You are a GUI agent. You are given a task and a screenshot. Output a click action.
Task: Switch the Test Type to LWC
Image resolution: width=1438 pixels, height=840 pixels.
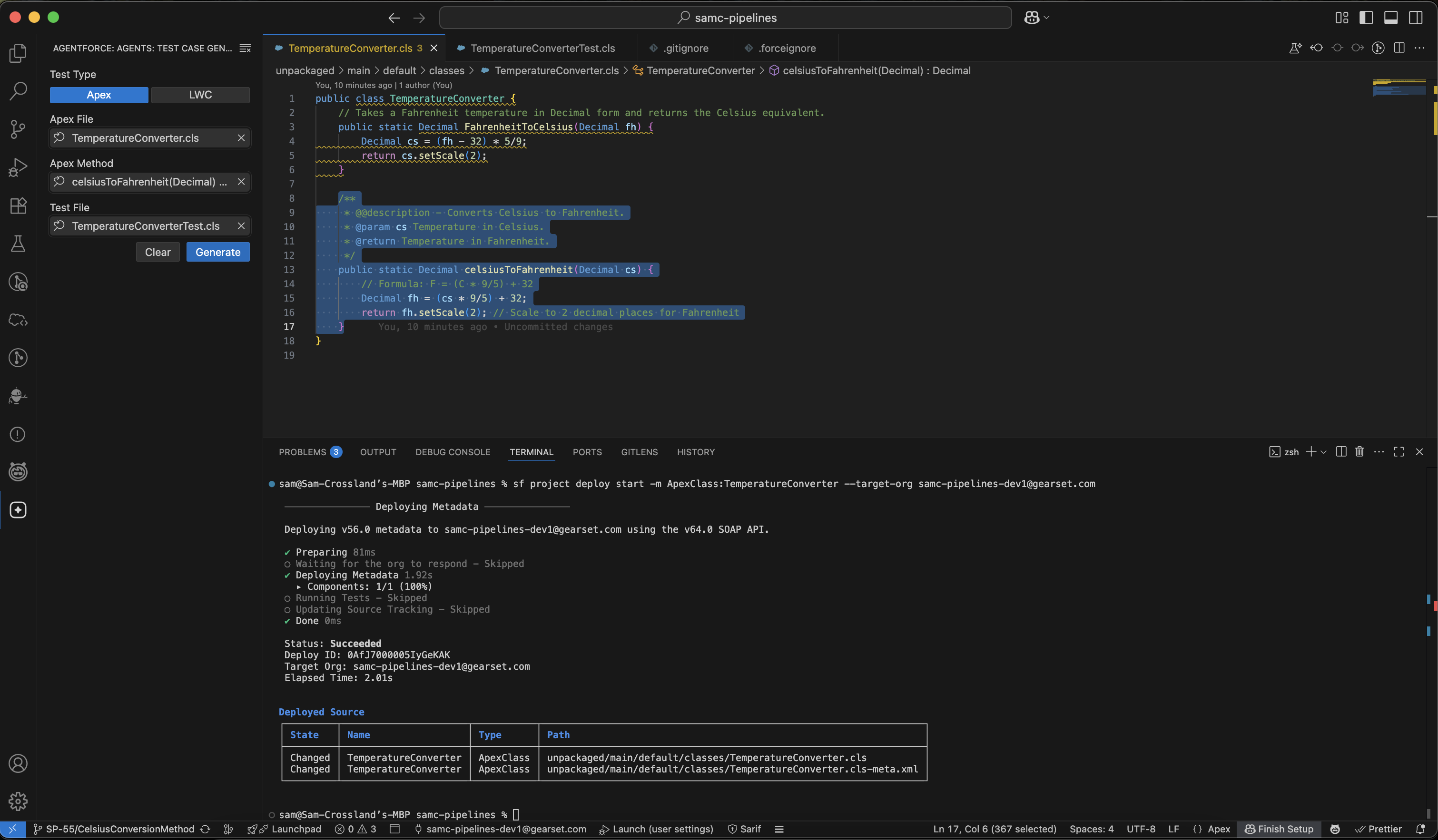point(200,95)
